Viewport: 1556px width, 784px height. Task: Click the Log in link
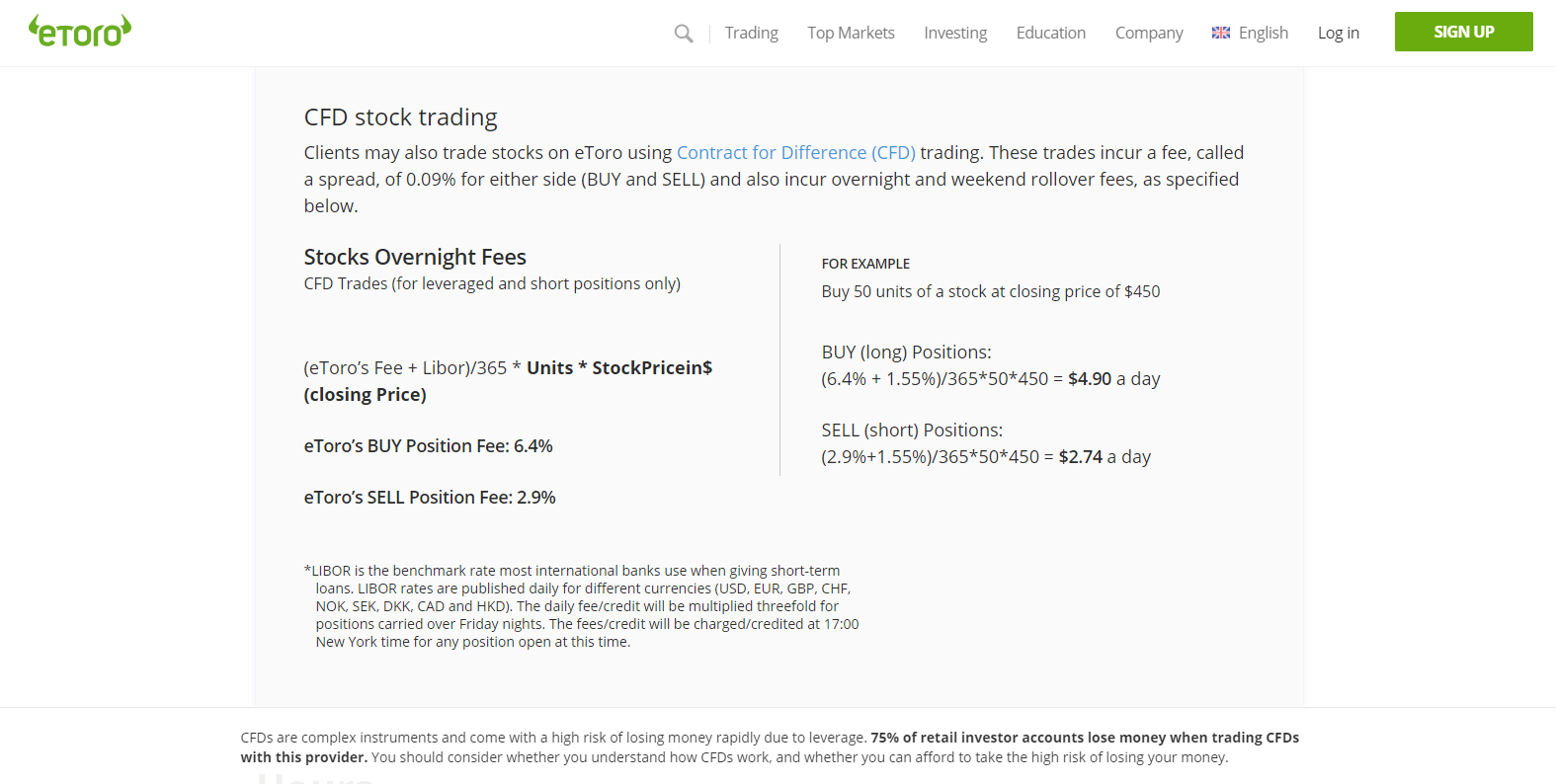(1338, 33)
